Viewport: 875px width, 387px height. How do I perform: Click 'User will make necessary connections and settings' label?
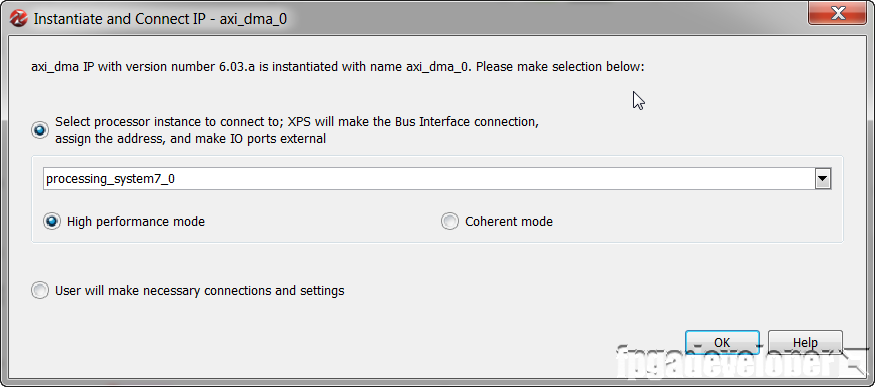[200, 291]
